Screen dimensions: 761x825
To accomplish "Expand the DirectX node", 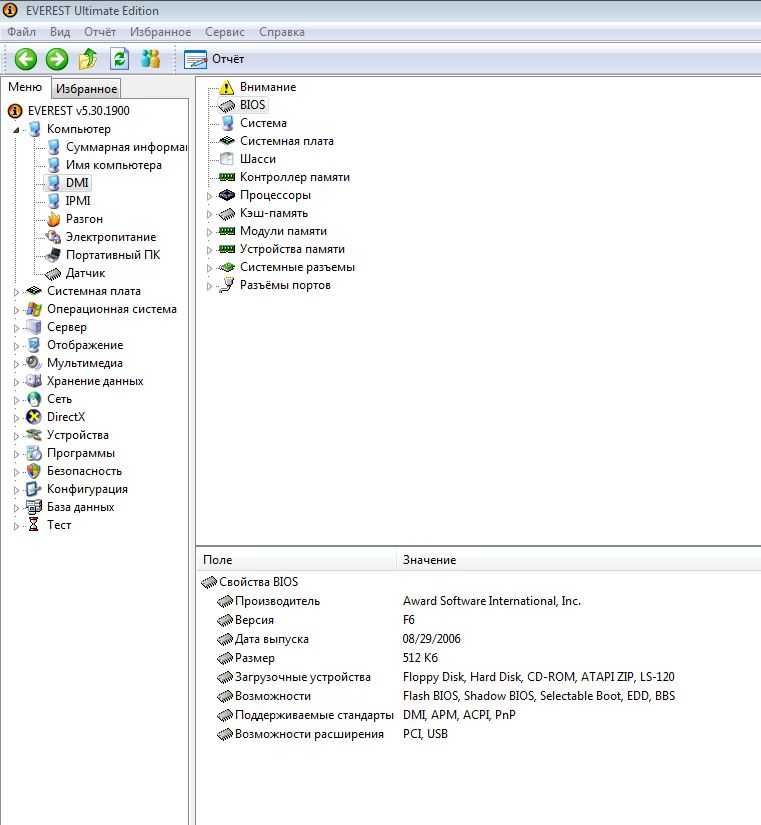I will (16, 418).
